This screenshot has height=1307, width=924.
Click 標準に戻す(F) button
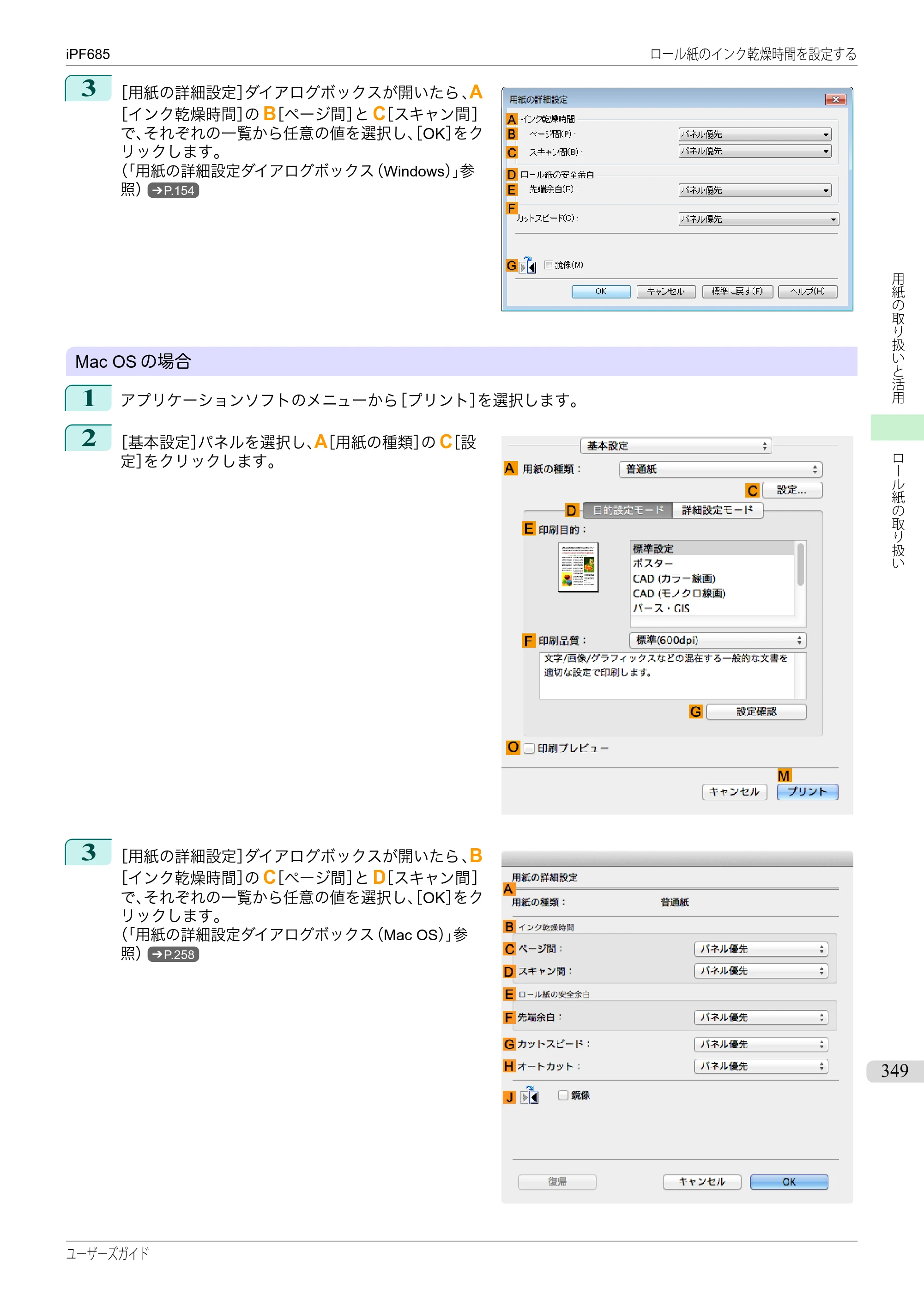[x=737, y=292]
